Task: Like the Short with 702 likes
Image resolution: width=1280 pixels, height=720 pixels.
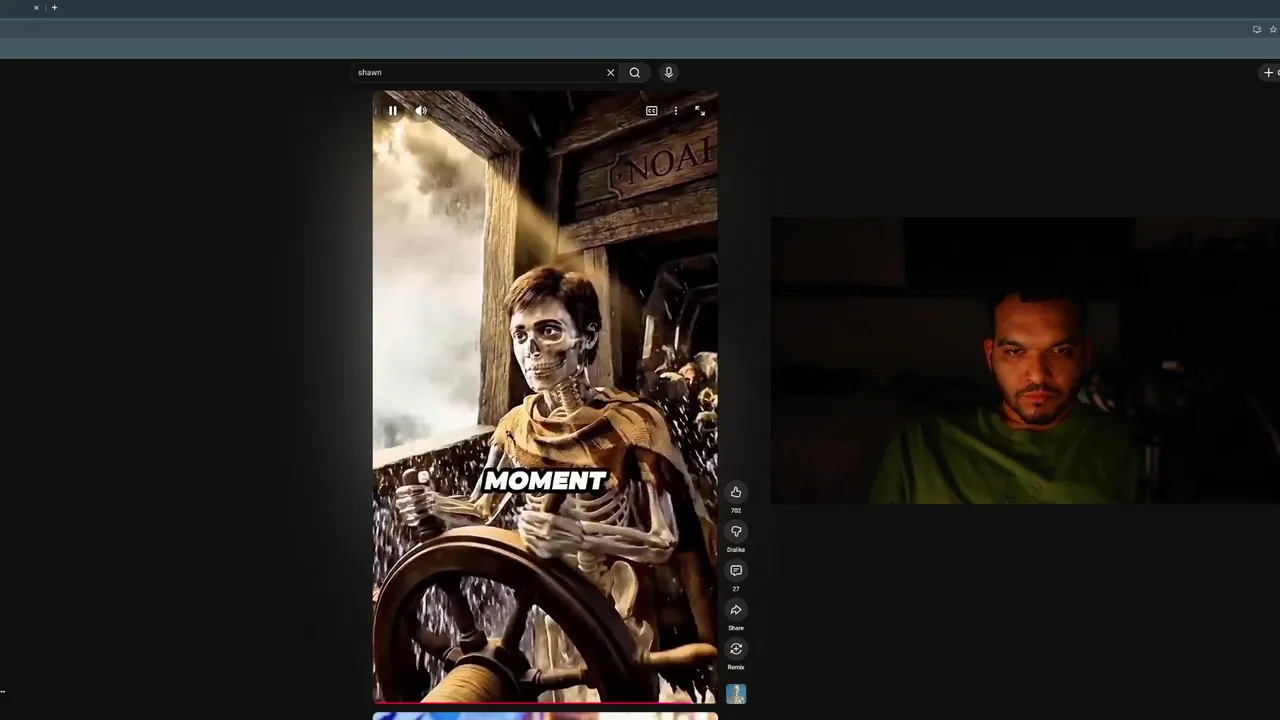Action: (x=736, y=492)
